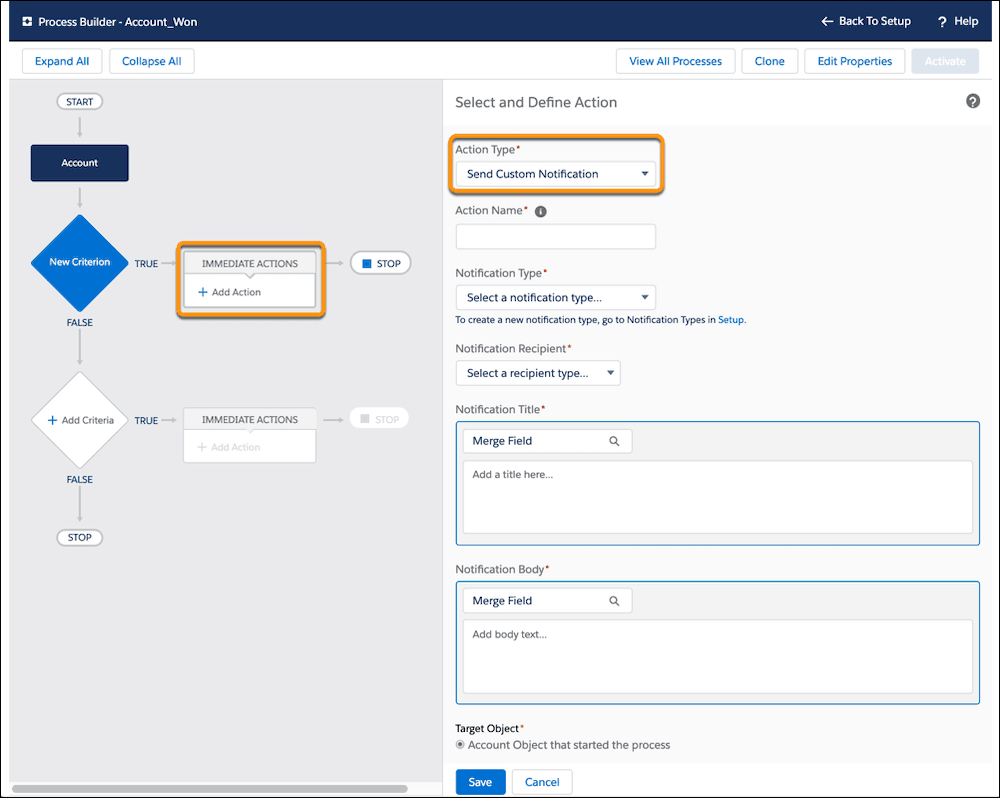Click the greyed-out STOP node
Viewport: 1000px width, 798px height.
[x=379, y=419]
